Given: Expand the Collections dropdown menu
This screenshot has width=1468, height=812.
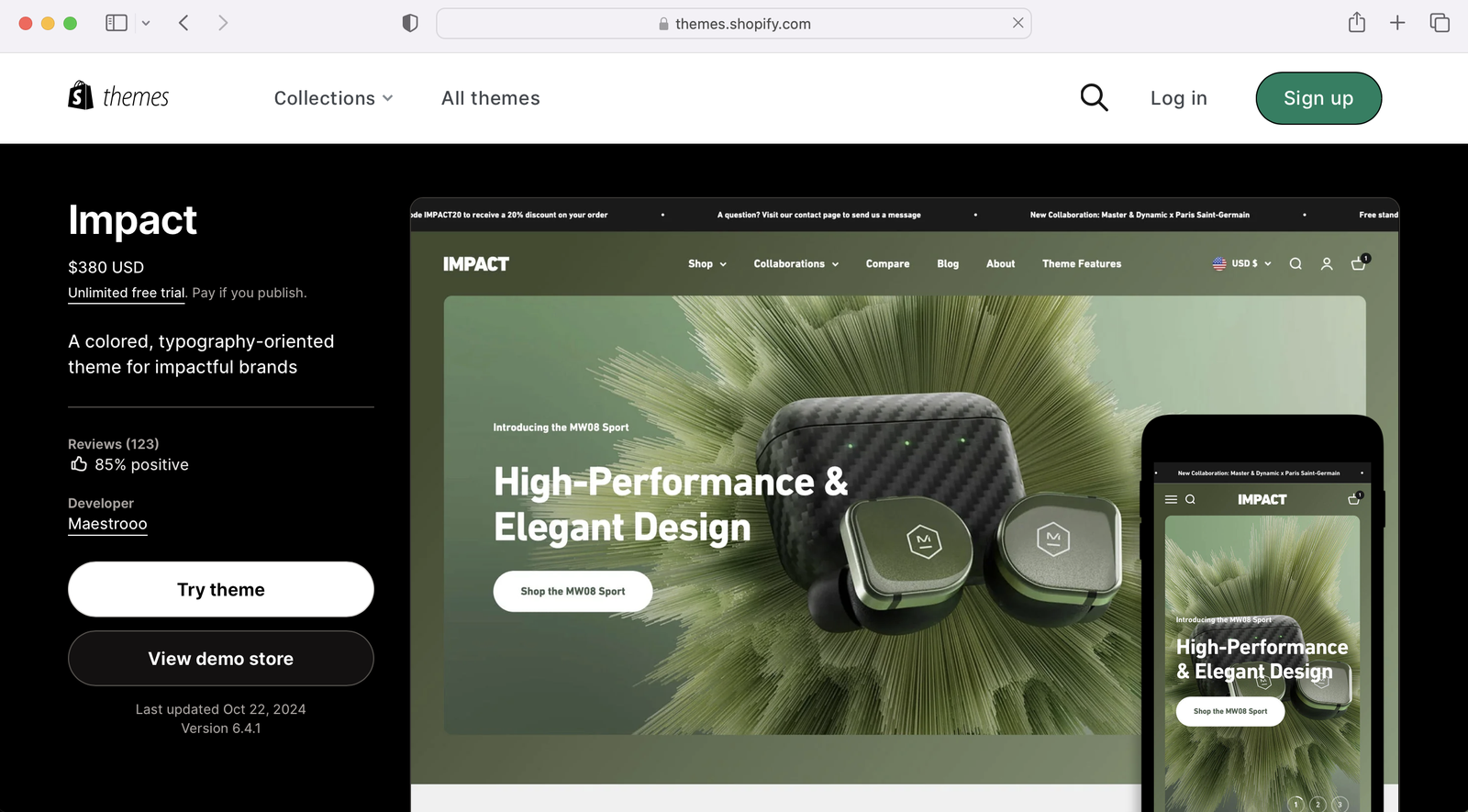Looking at the screenshot, I should coord(333,98).
